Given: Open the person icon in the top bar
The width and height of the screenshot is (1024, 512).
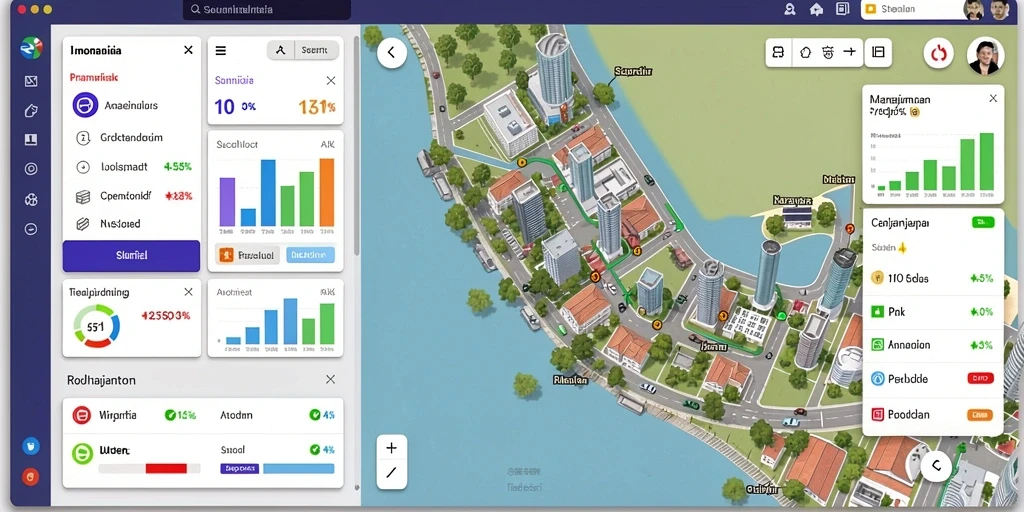Looking at the screenshot, I should (790, 9).
